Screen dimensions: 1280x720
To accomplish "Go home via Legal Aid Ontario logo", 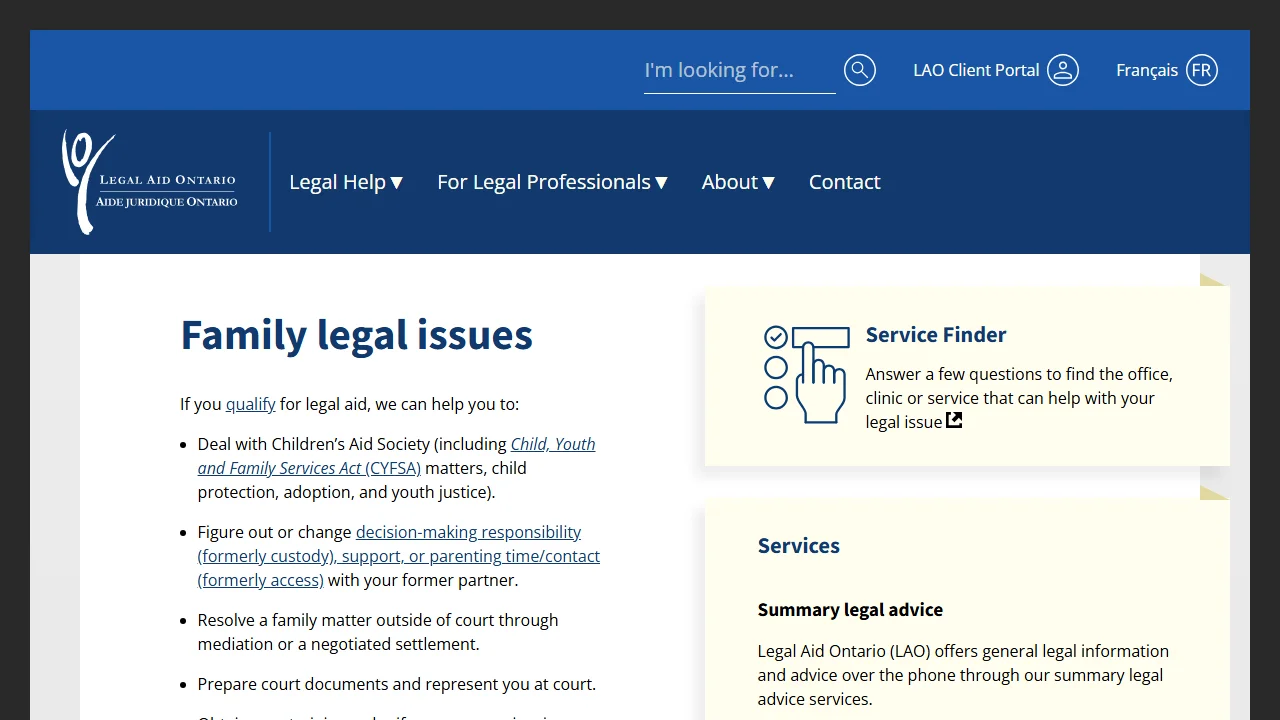I will (150, 182).
